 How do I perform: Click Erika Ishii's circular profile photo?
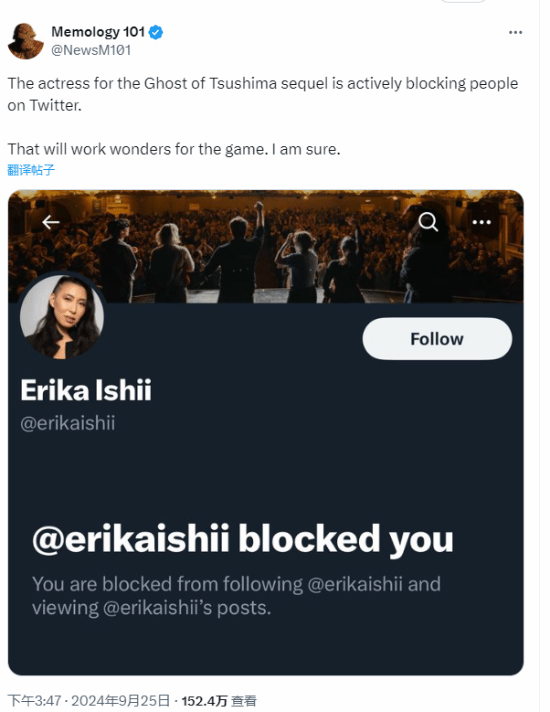click(62, 316)
